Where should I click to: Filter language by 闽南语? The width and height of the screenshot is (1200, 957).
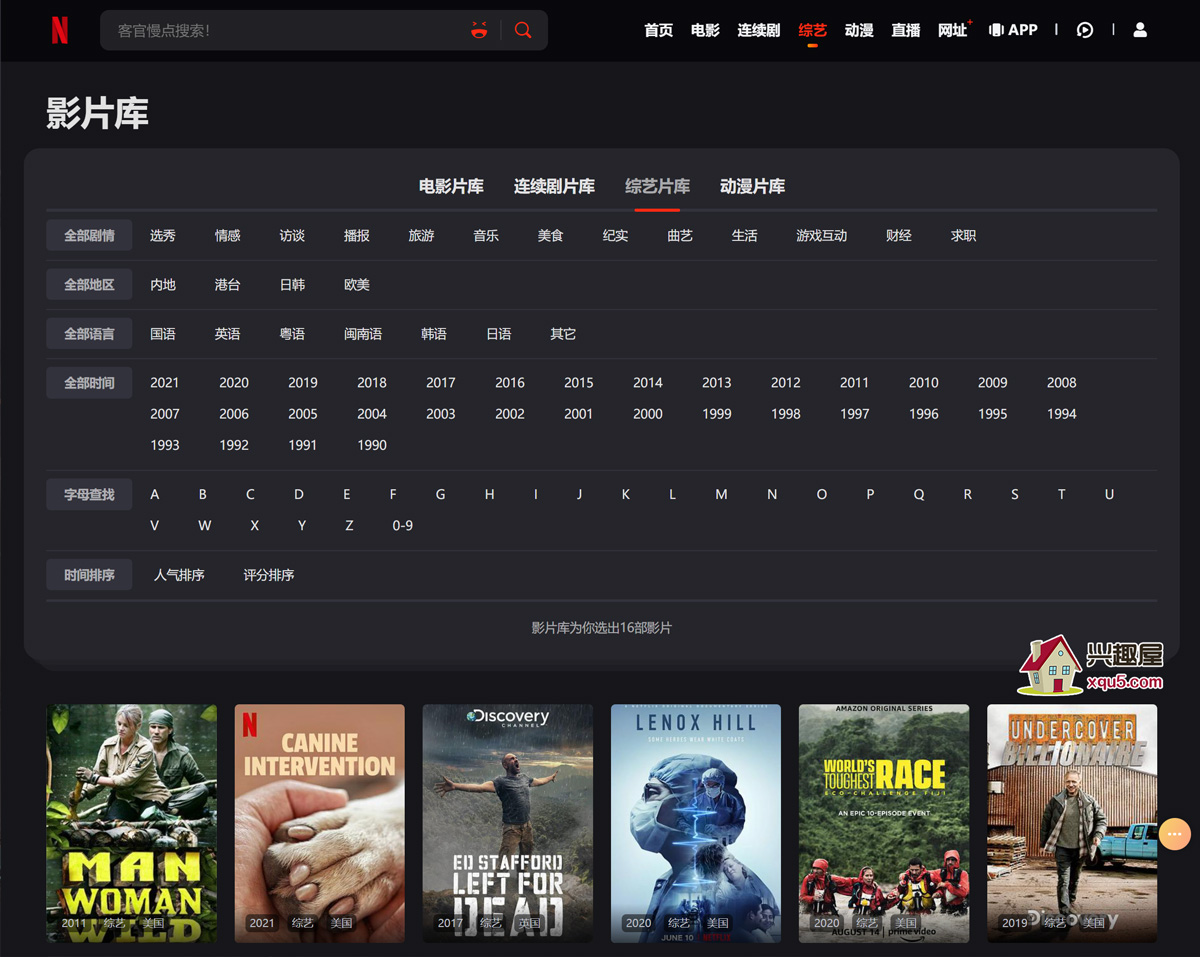tap(363, 334)
